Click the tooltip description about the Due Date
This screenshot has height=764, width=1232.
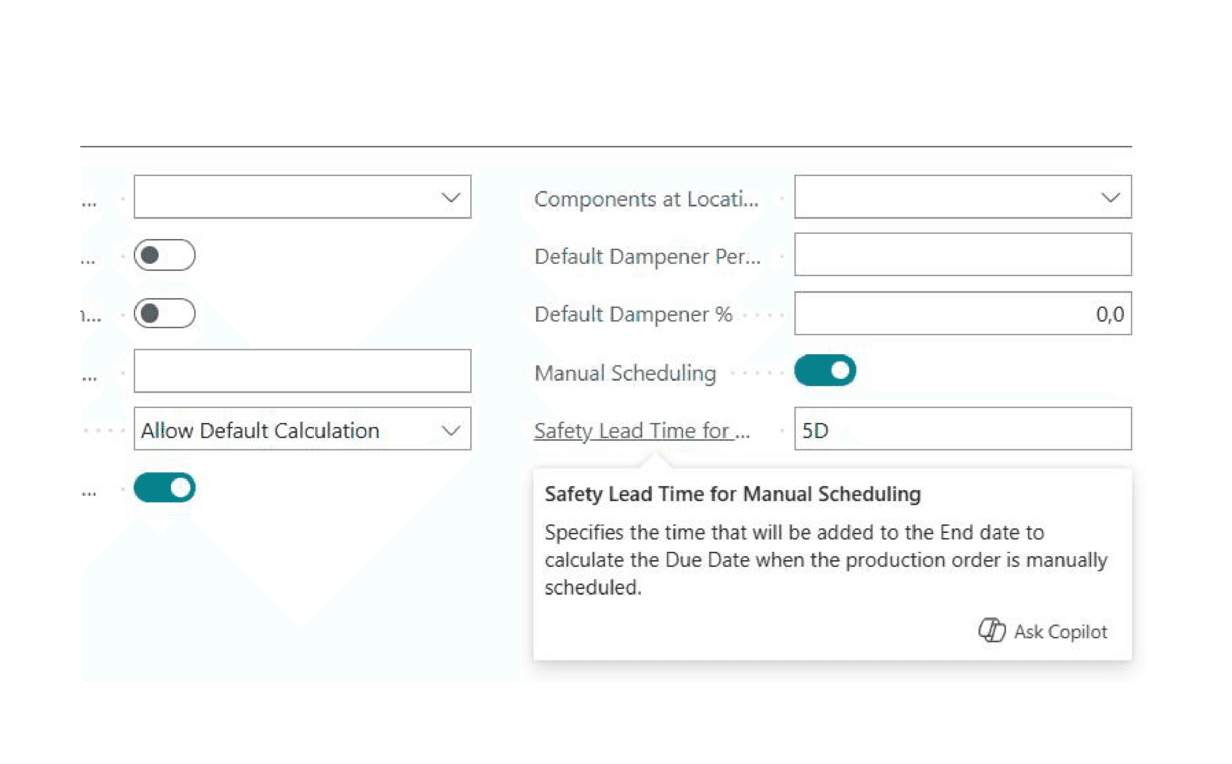coord(825,560)
